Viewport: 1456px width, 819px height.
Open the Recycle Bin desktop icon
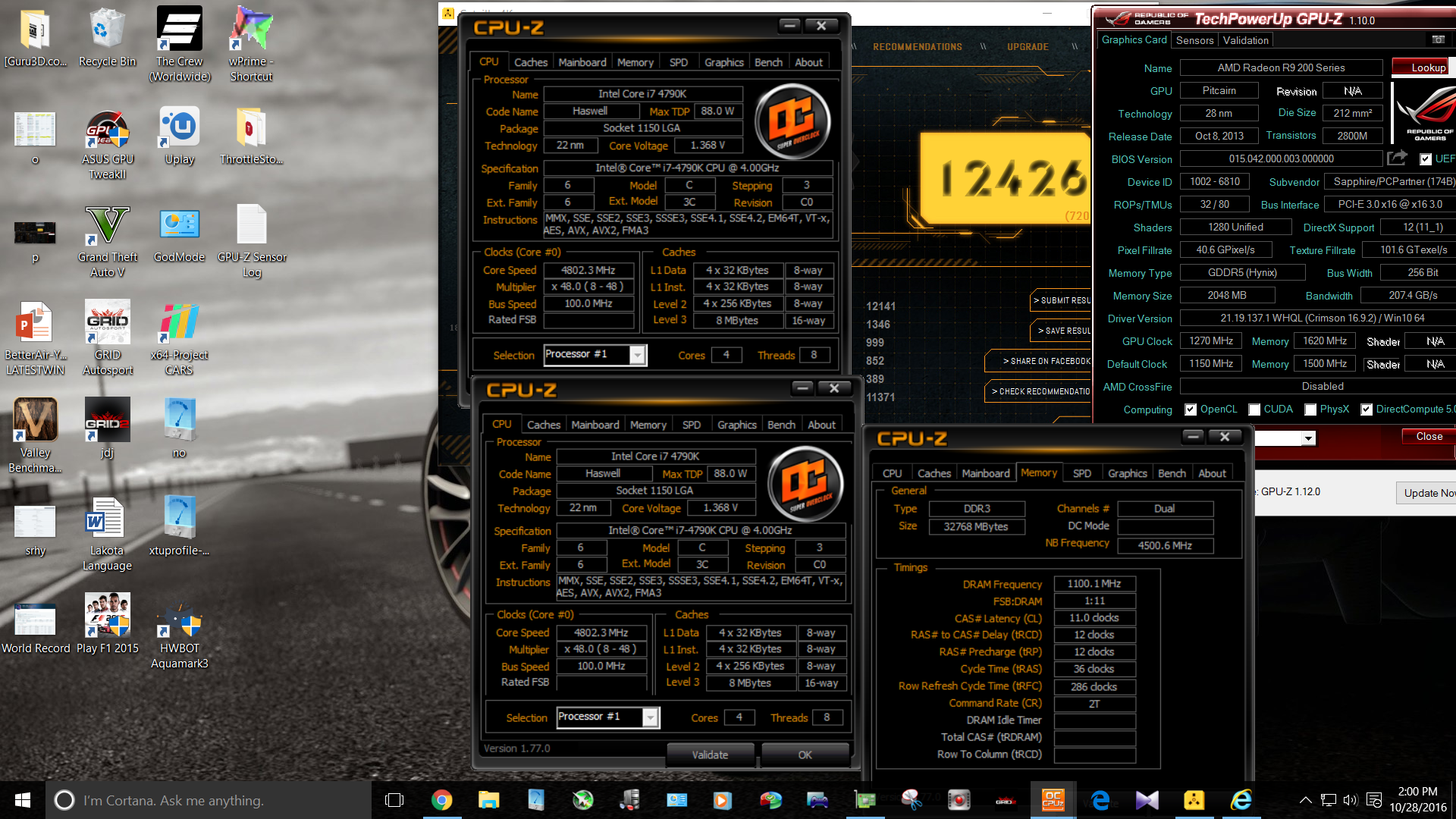coord(107,39)
